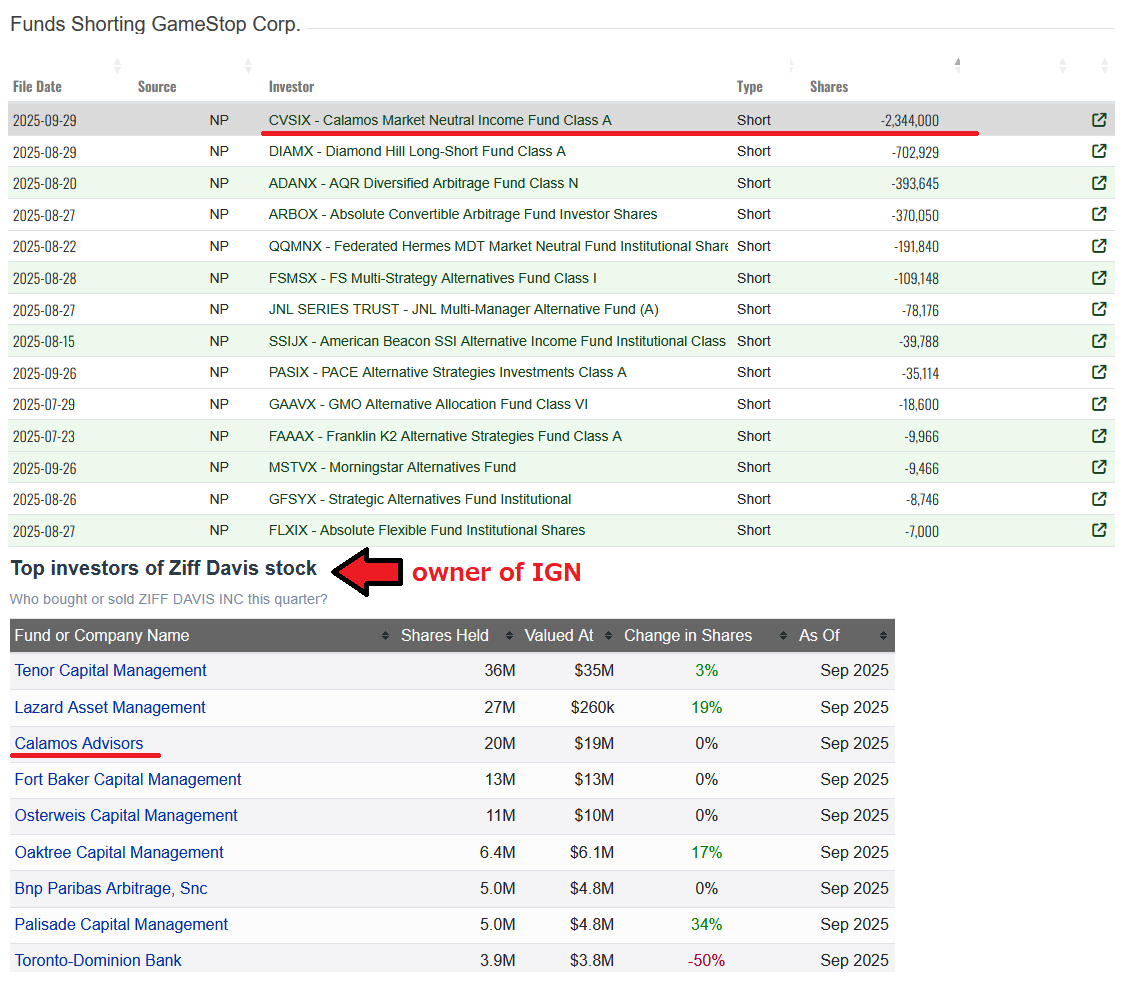Select the 36M shares held cell
Screen dimensions: 1140x984
(499, 671)
